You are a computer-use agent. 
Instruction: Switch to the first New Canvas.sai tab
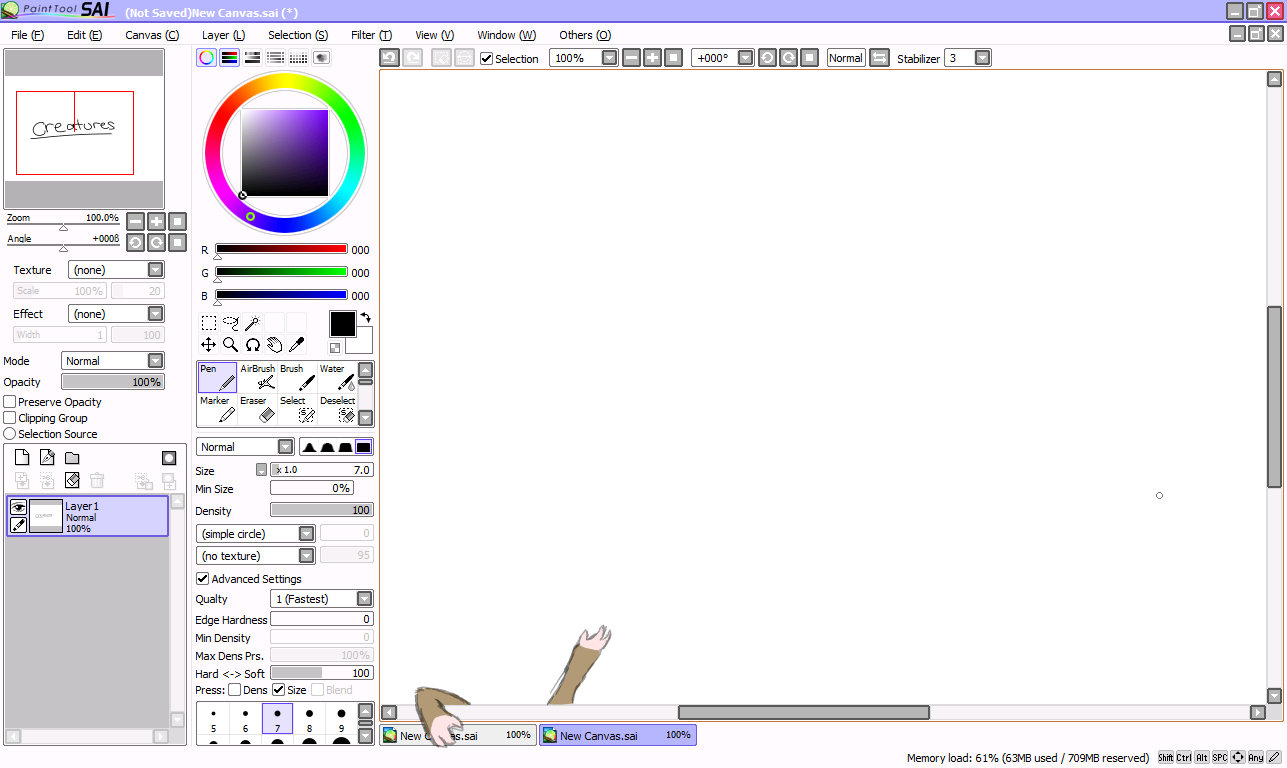pos(457,735)
